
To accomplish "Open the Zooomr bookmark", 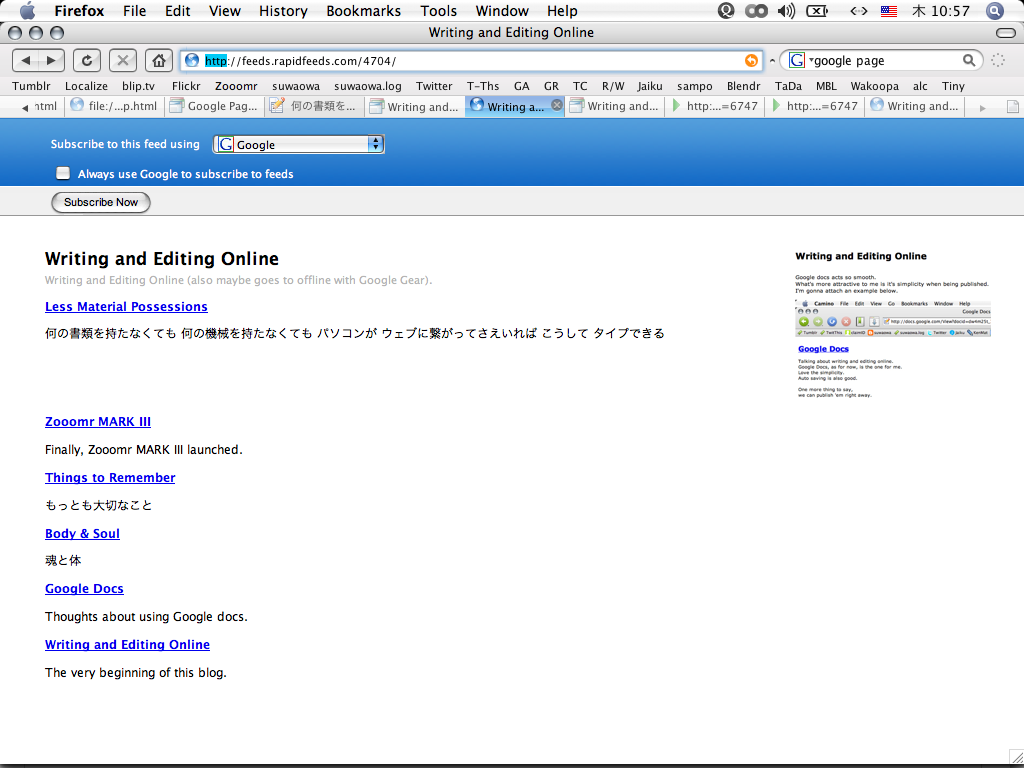I will tap(236, 86).
